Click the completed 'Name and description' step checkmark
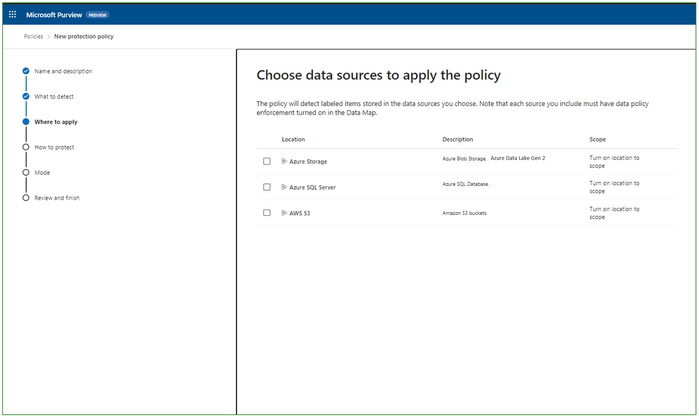The height and width of the screenshot is (417, 699). tap(26, 71)
